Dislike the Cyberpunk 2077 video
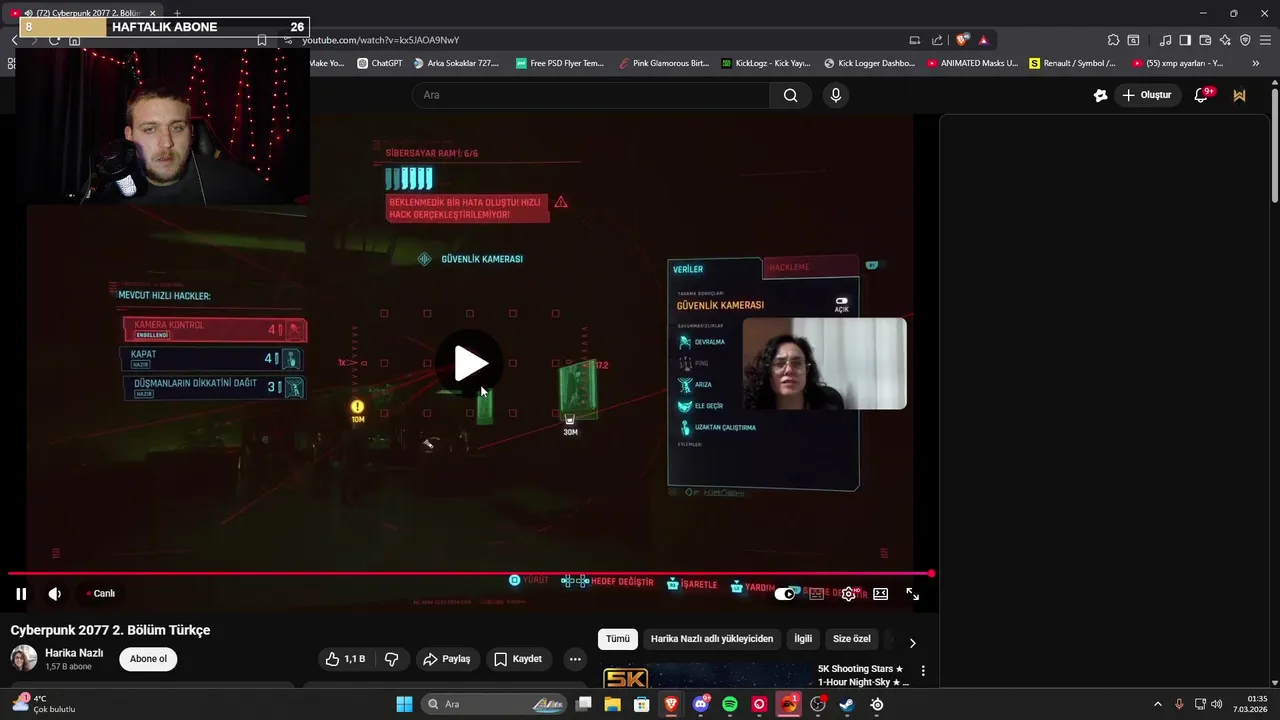The height and width of the screenshot is (720, 1280). pos(391,659)
